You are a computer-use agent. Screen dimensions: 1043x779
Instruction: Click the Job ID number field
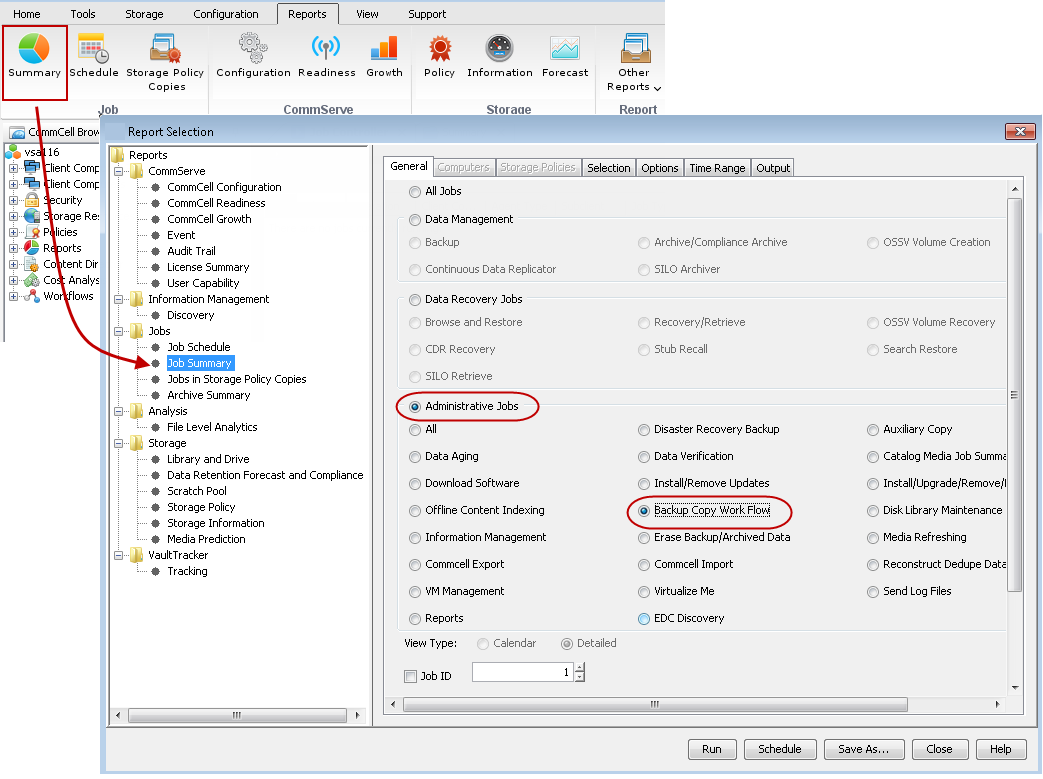[522, 672]
